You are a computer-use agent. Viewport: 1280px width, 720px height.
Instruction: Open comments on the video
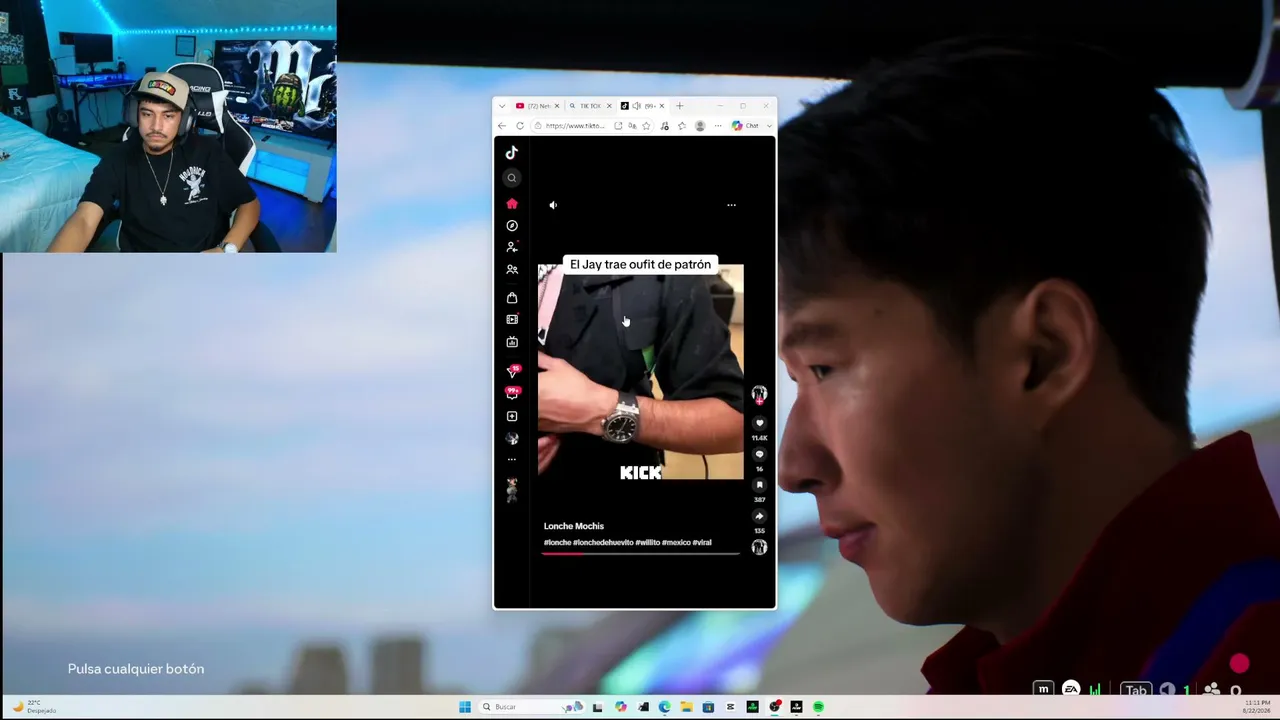tap(759, 454)
